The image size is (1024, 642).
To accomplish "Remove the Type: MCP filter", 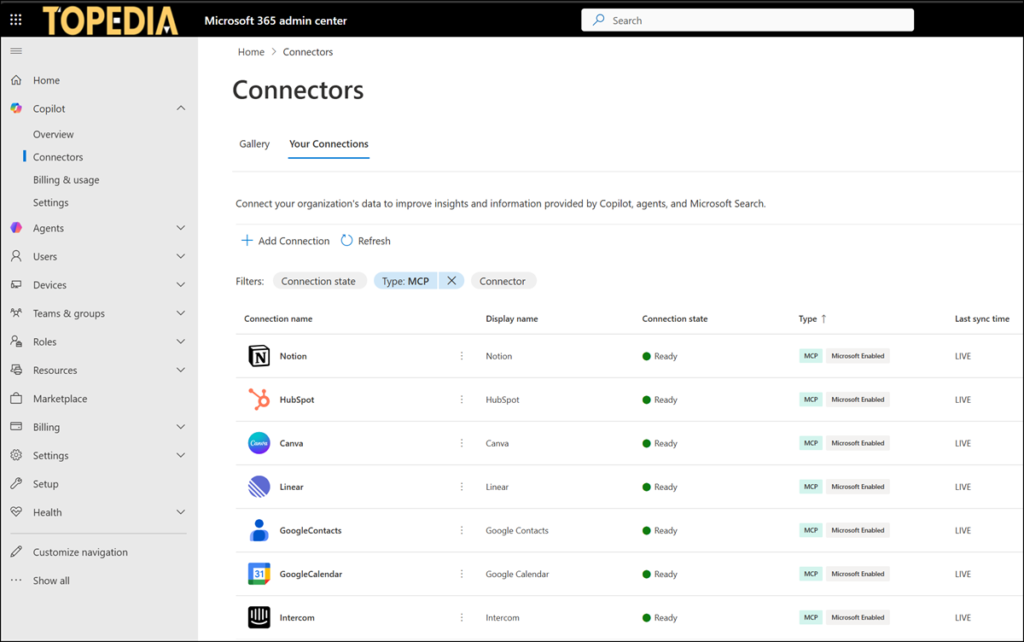I will (x=451, y=281).
